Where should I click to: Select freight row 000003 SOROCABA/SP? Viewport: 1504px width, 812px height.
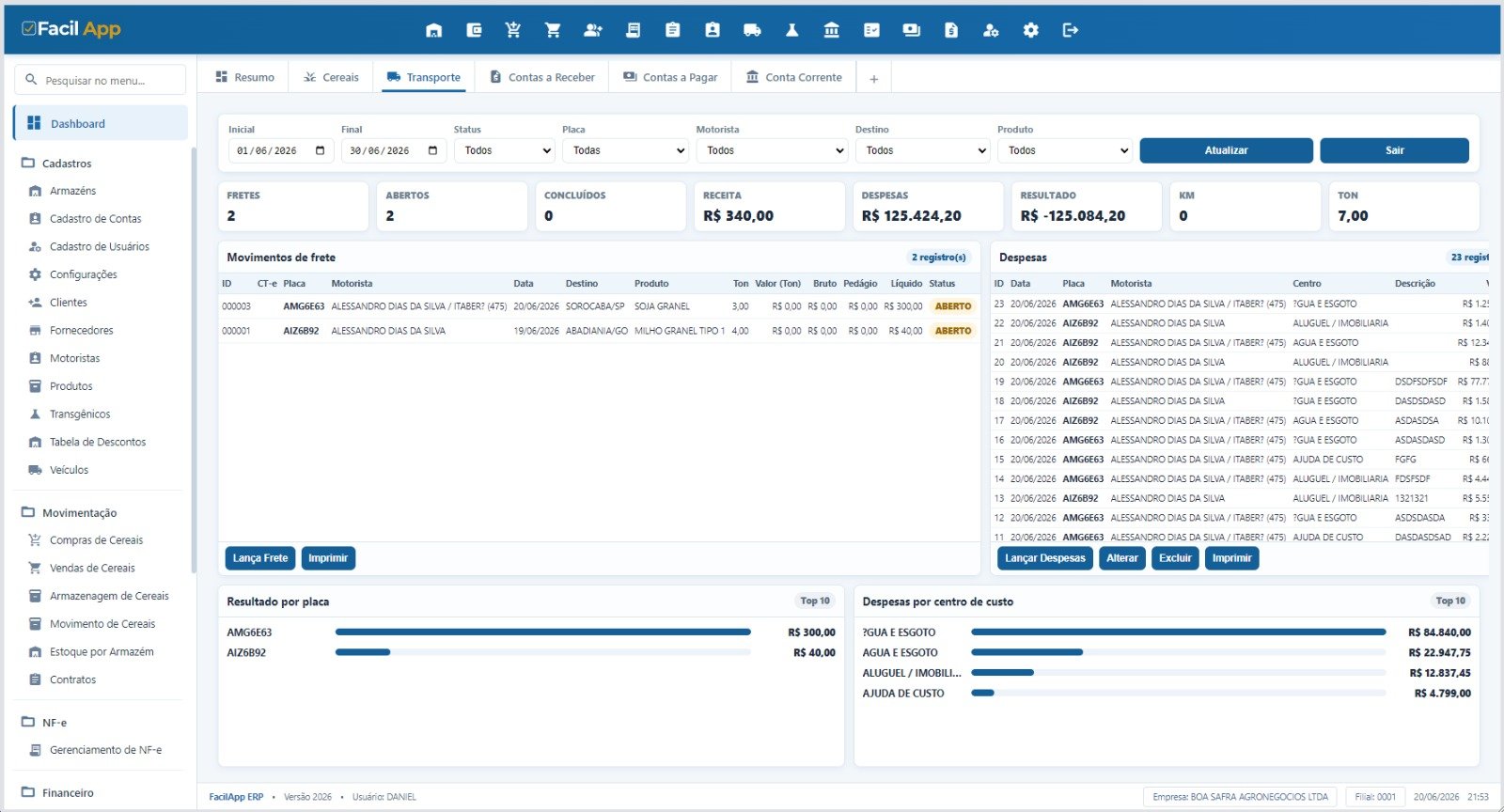coord(599,306)
